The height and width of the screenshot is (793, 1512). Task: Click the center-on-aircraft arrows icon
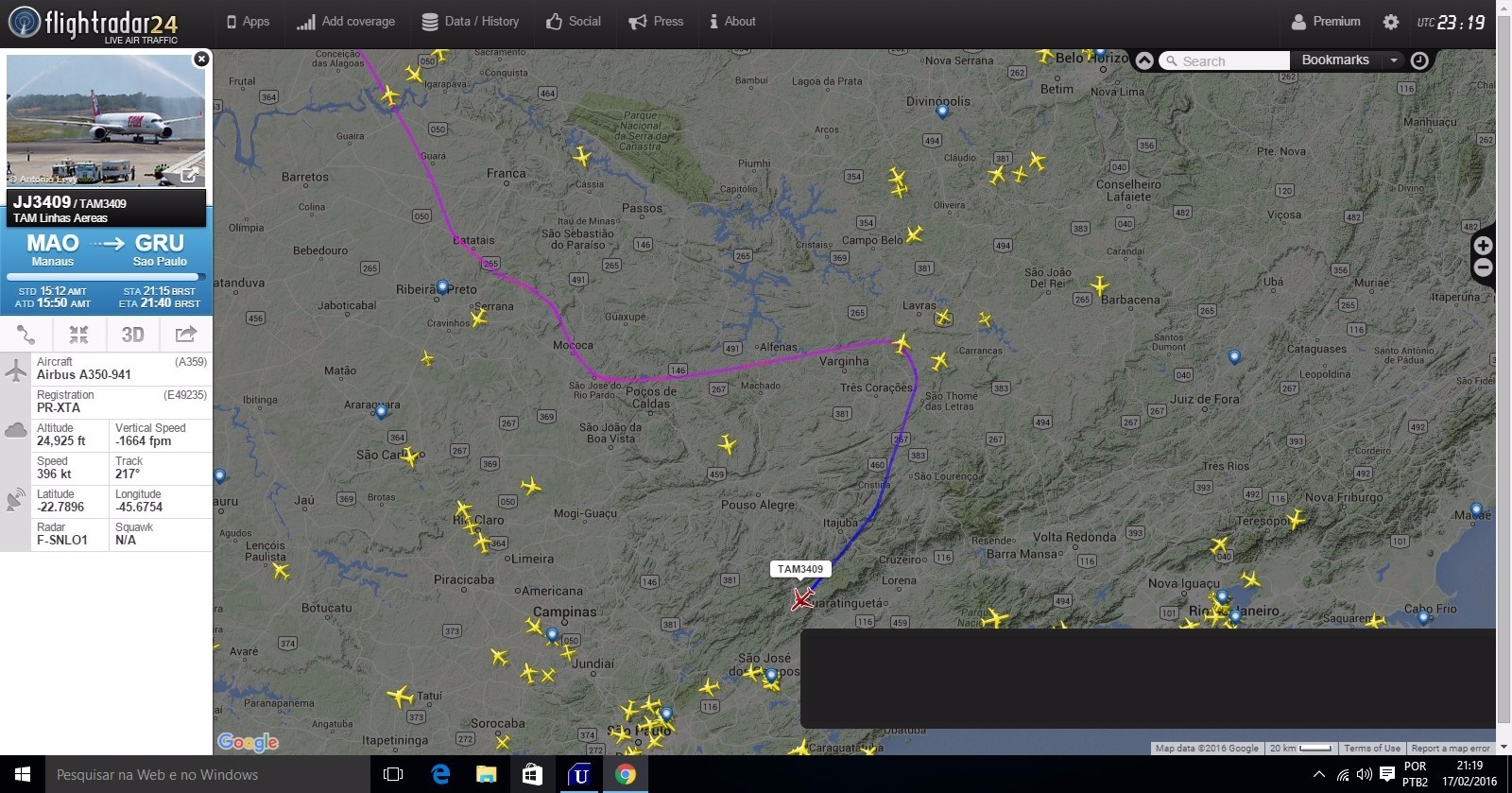[x=79, y=334]
